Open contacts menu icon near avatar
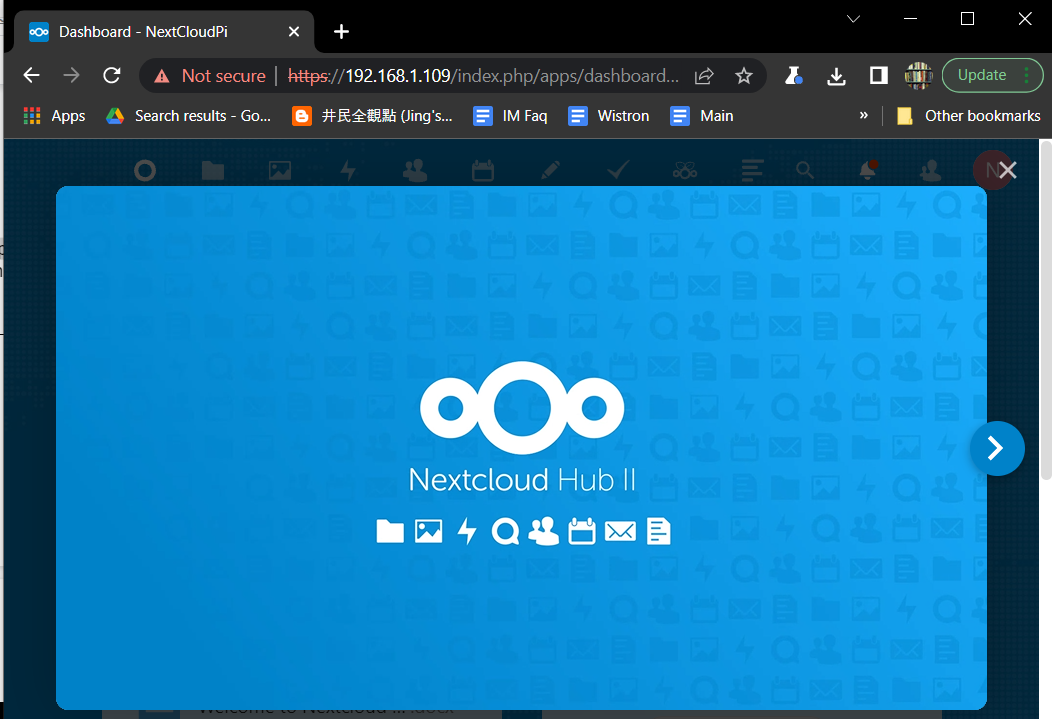The height and width of the screenshot is (719, 1052). pyautogui.click(x=930, y=170)
